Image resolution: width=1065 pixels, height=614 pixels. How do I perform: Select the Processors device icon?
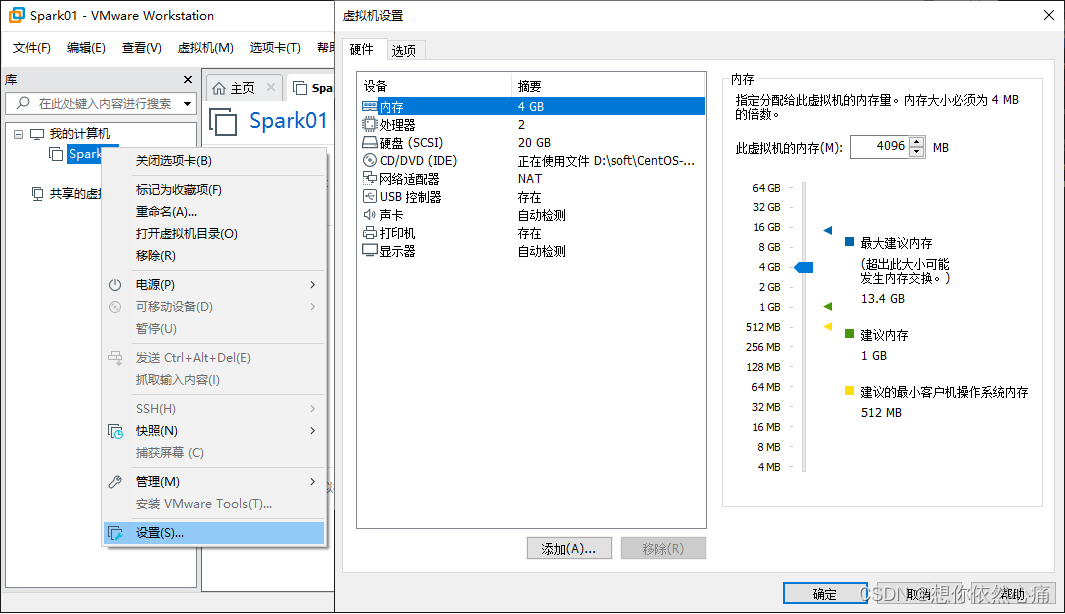coord(369,124)
